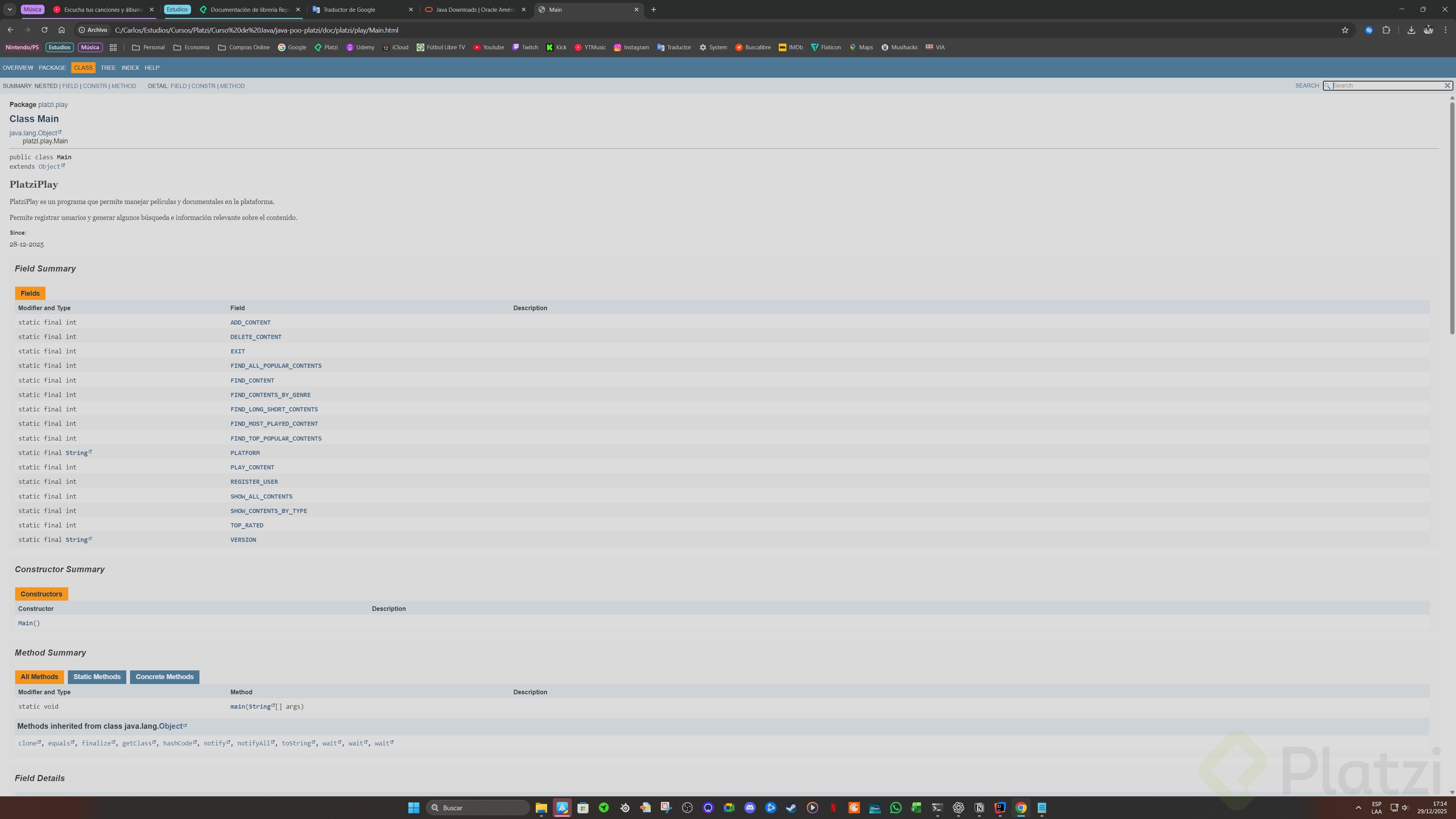This screenshot has width=1456, height=819.
Task: Bookmark this page with the star icon
Action: pos(1345,30)
